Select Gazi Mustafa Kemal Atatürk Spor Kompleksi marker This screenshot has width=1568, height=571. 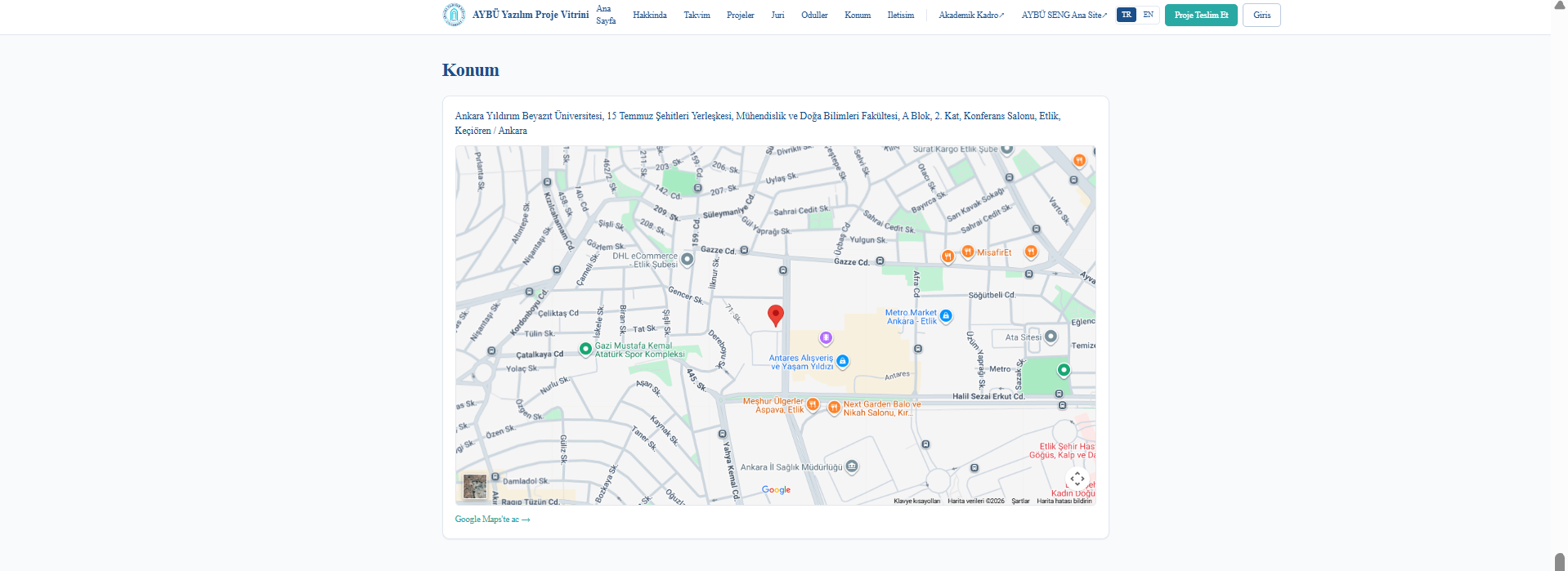coord(585,349)
